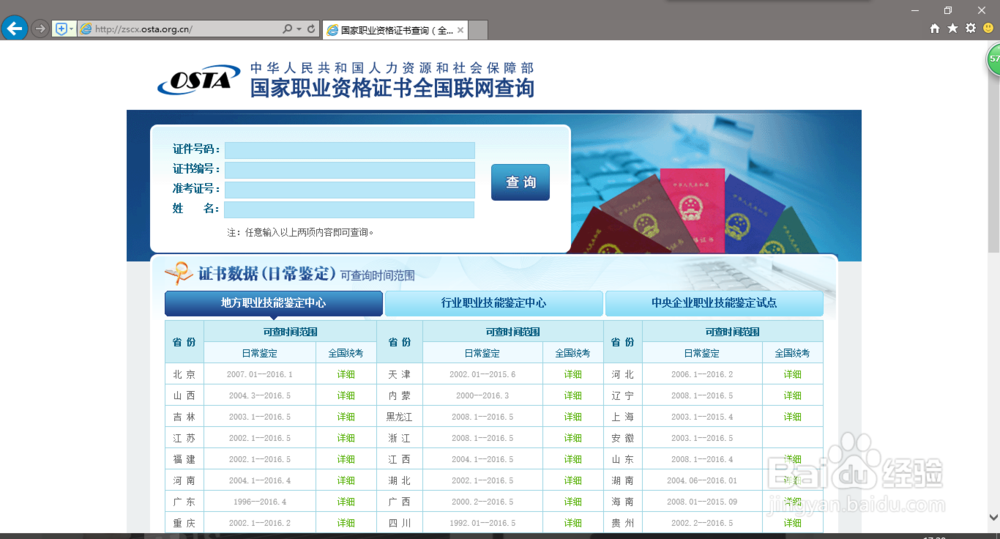The image size is (1000, 539).
Task: Open 详细 link for 天津 row
Action: (573, 374)
